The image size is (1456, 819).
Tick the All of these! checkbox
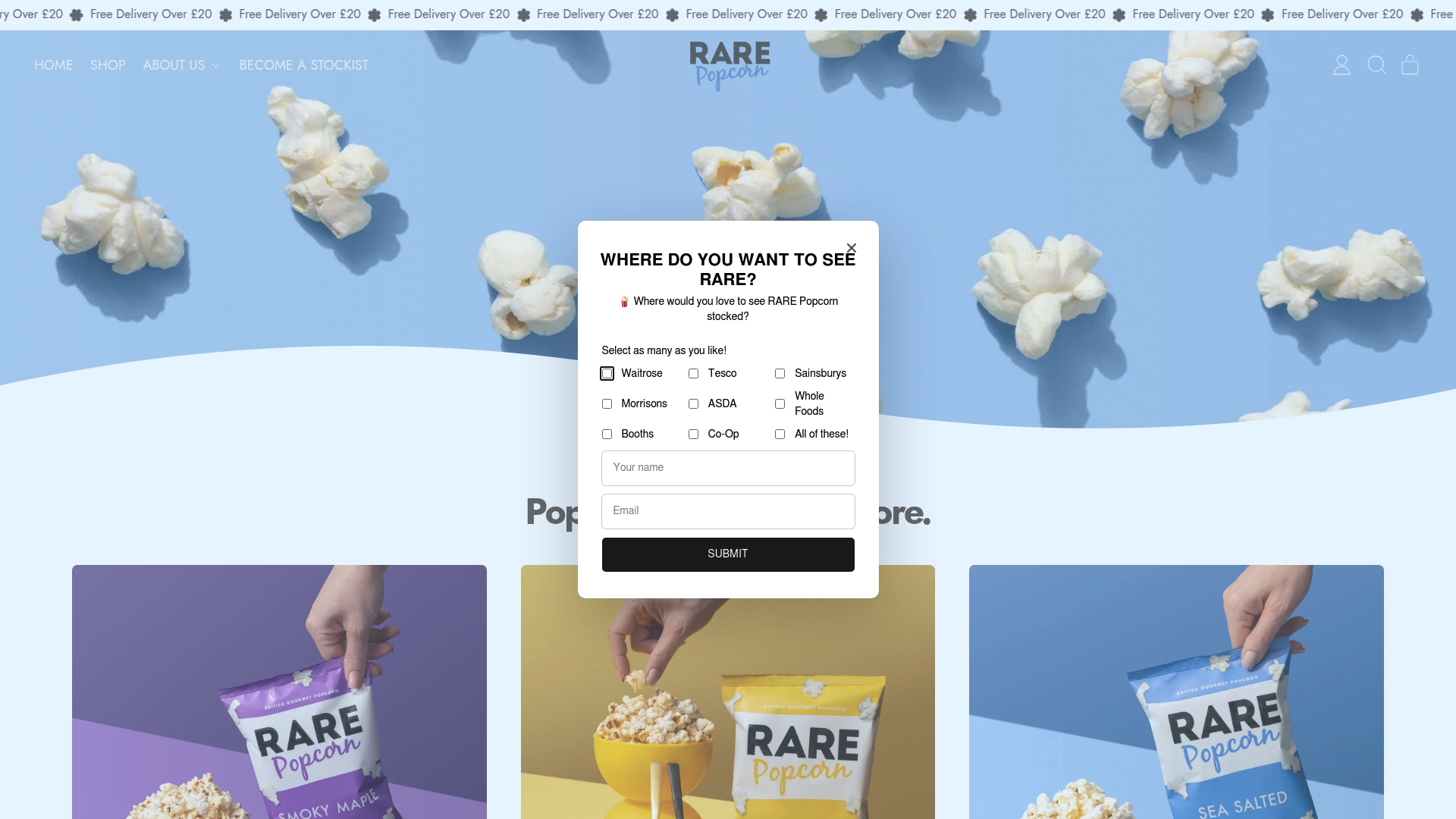point(780,435)
